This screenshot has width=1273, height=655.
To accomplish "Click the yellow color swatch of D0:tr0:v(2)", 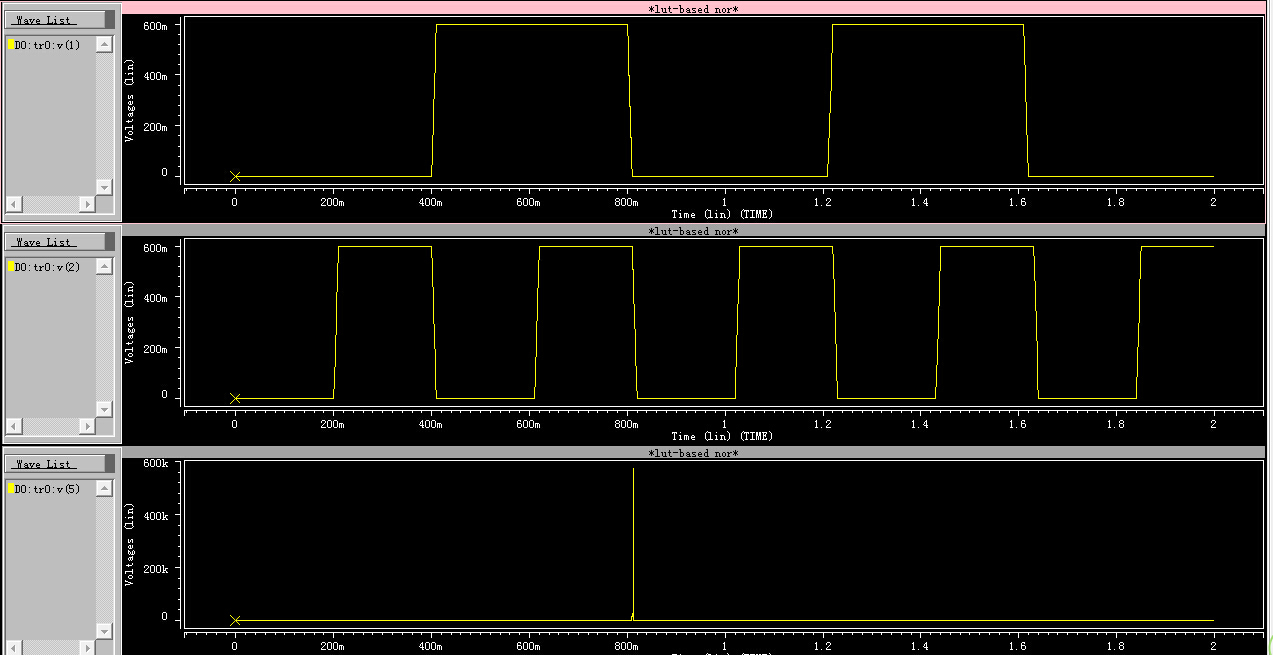I will click(10, 267).
